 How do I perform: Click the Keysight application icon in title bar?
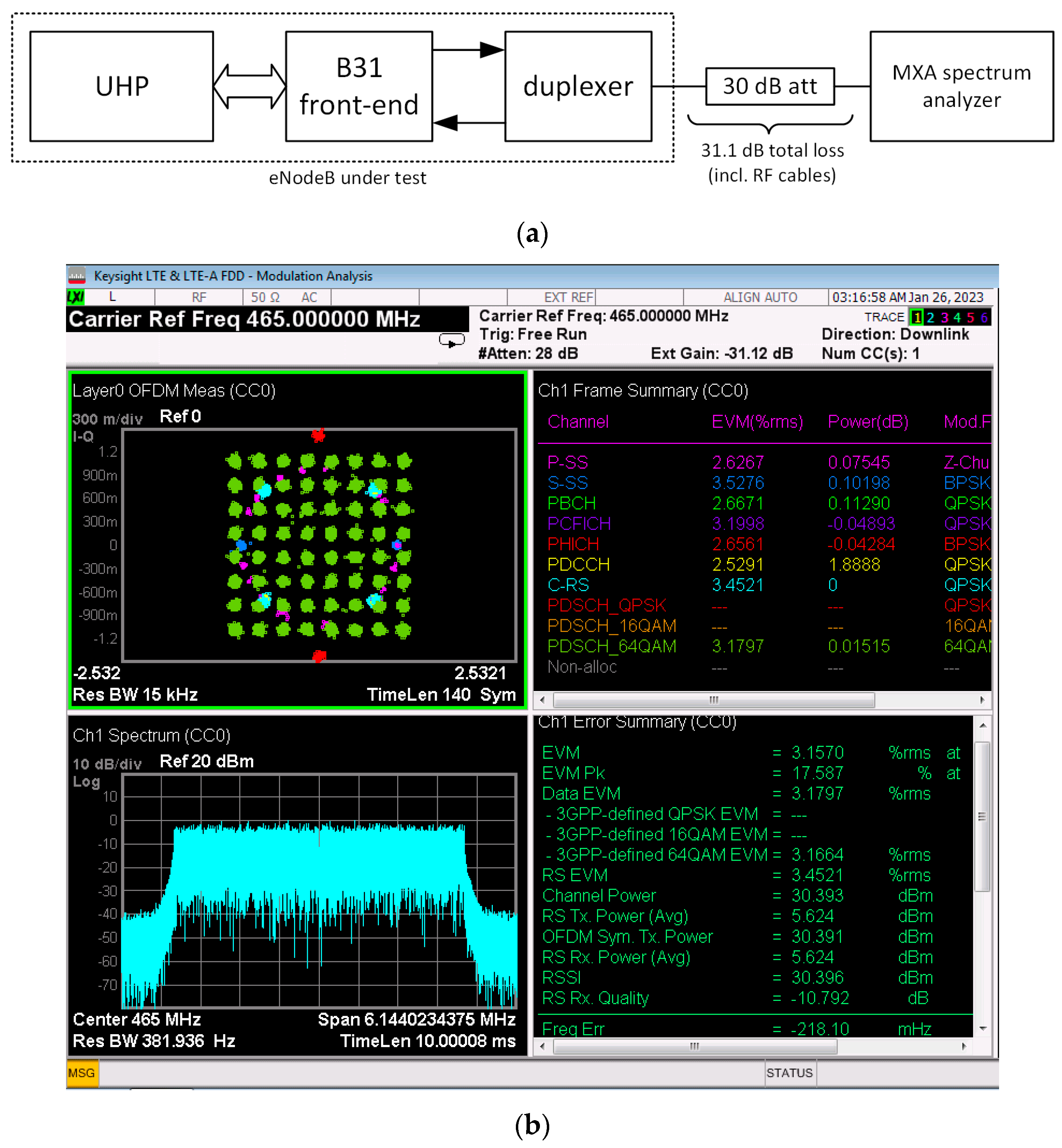click(x=77, y=276)
